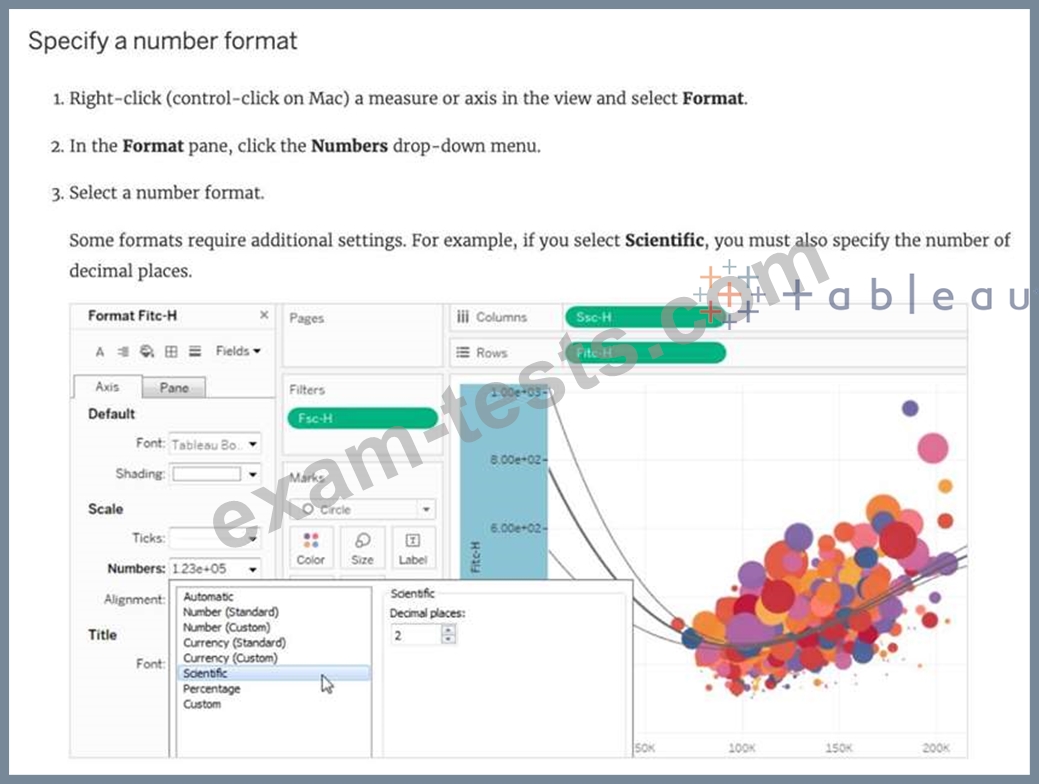
Task: Click the font formatting A icon
Action: click(100, 352)
